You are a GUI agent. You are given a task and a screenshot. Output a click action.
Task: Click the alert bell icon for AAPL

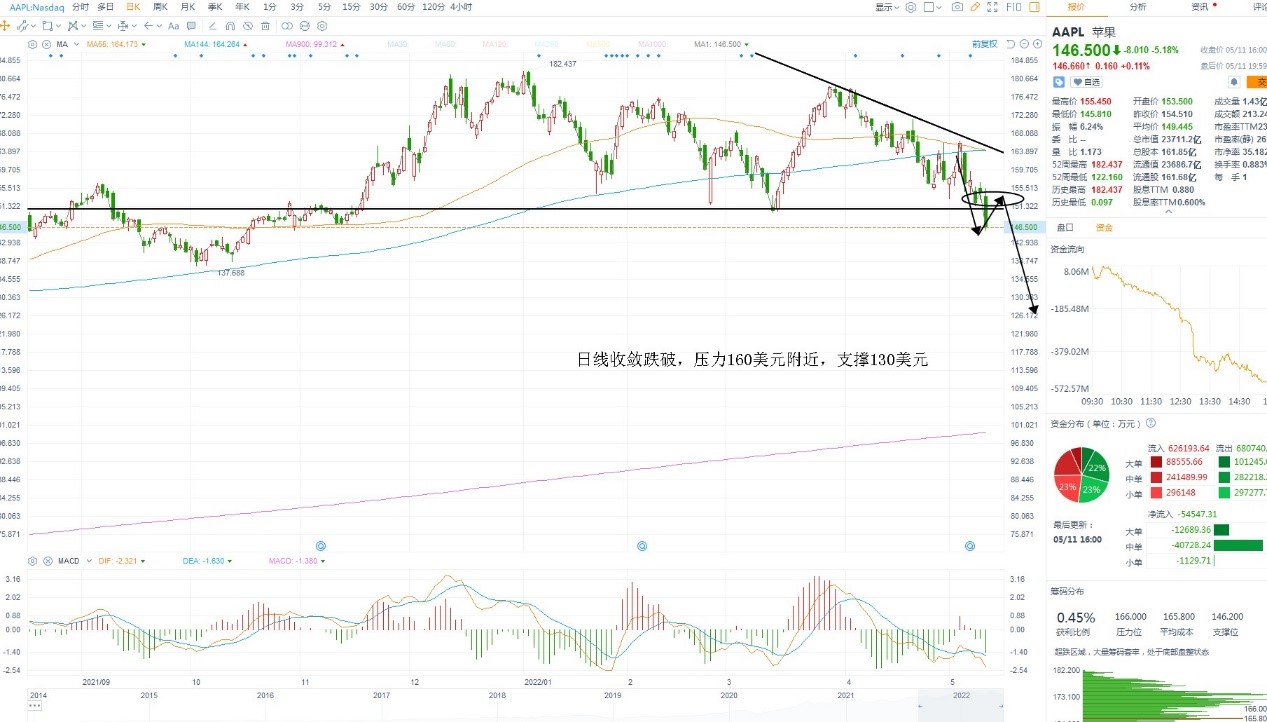click(1234, 82)
